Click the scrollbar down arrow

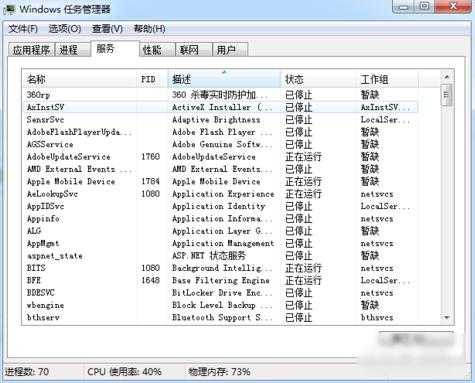tap(447, 317)
